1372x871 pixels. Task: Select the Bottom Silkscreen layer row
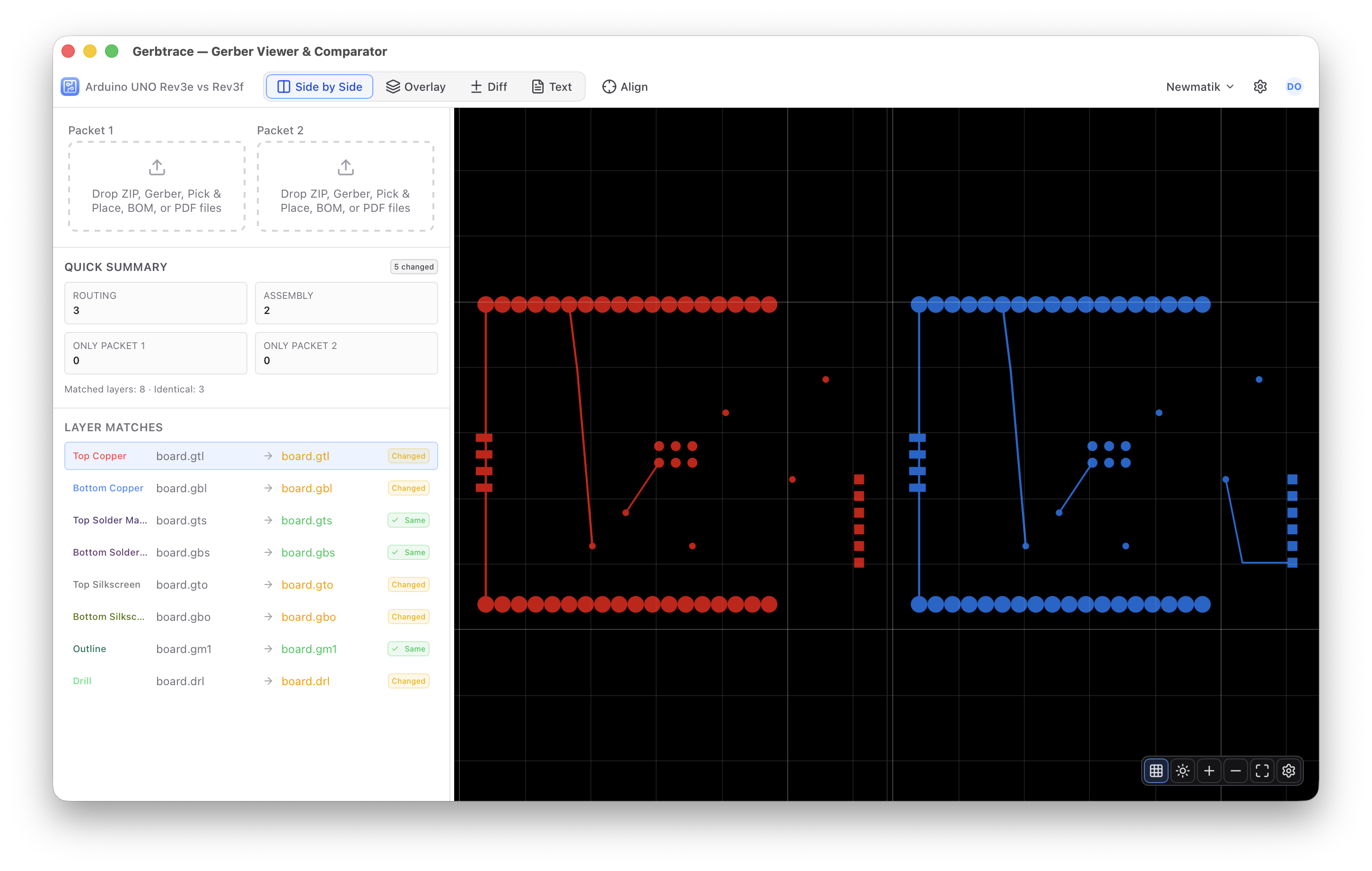251,617
